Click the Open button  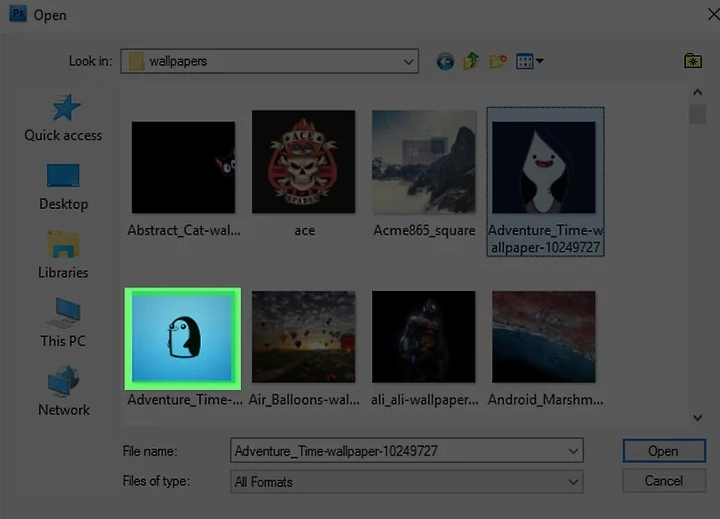pyautogui.click(x=664, y=451)
